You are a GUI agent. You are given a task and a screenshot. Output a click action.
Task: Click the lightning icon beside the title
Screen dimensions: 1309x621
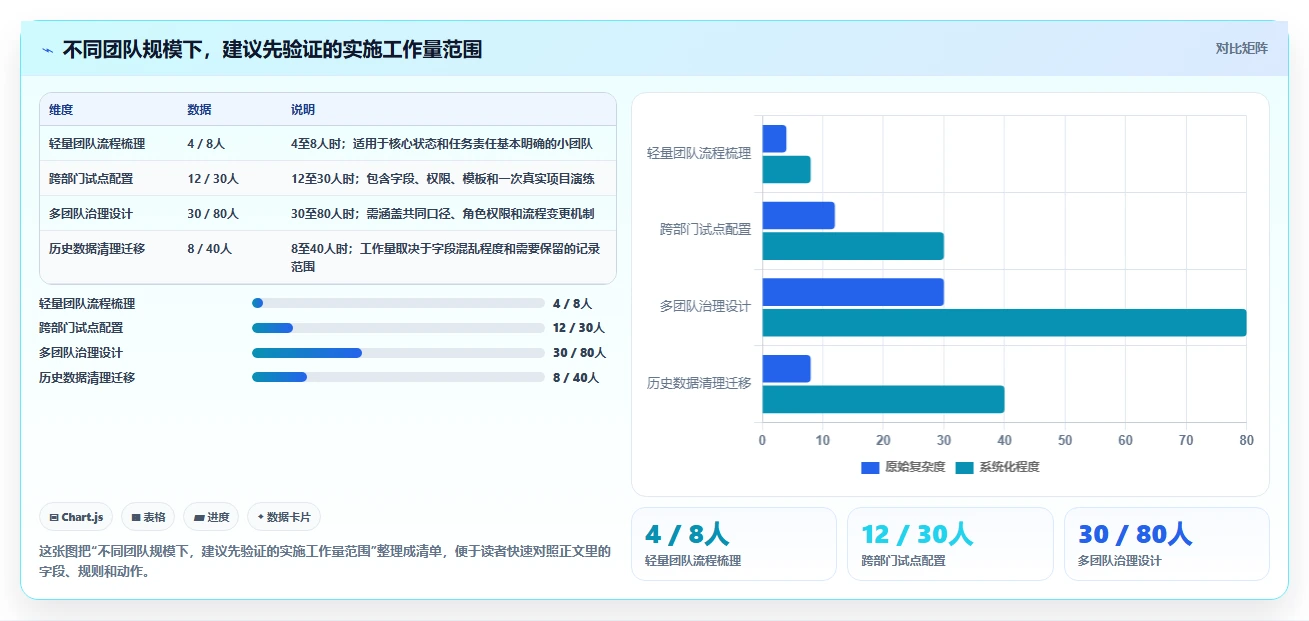47,50
